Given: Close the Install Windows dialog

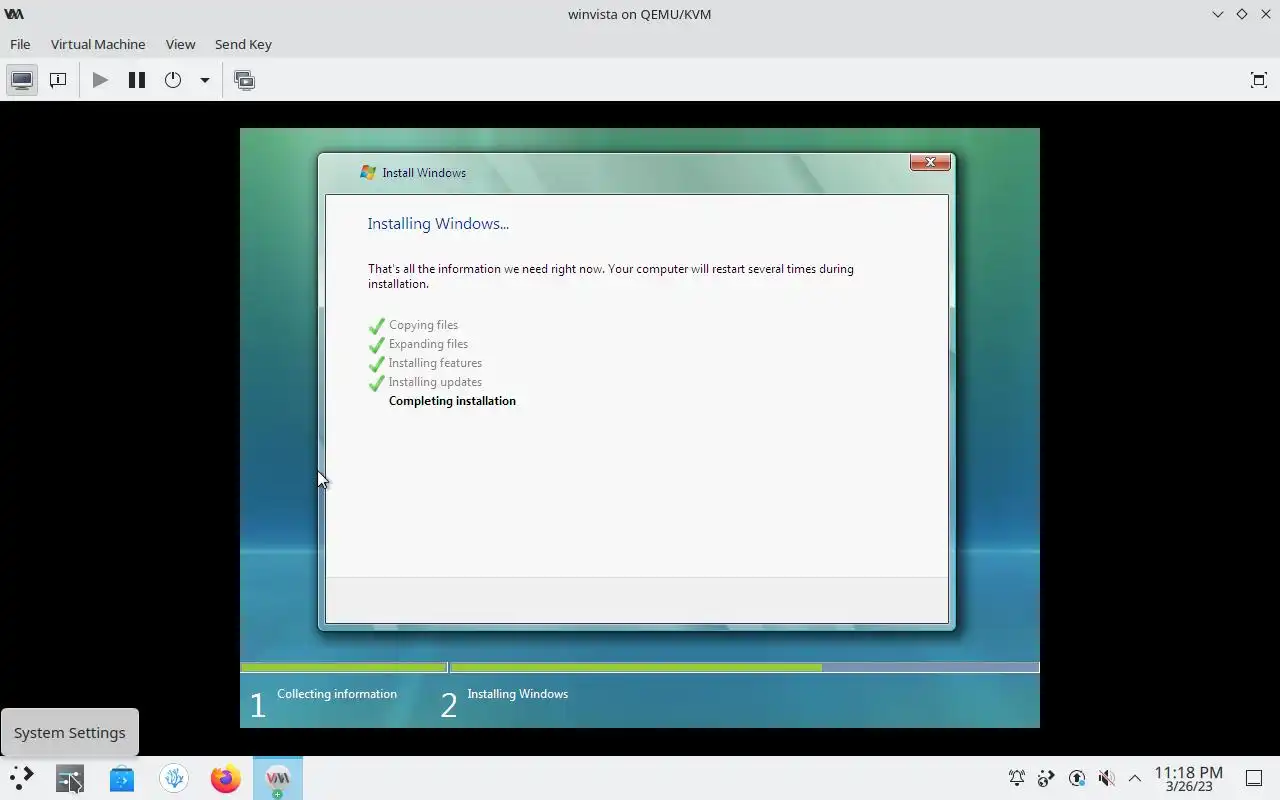Looking at the screenshot, I should 930,162.
